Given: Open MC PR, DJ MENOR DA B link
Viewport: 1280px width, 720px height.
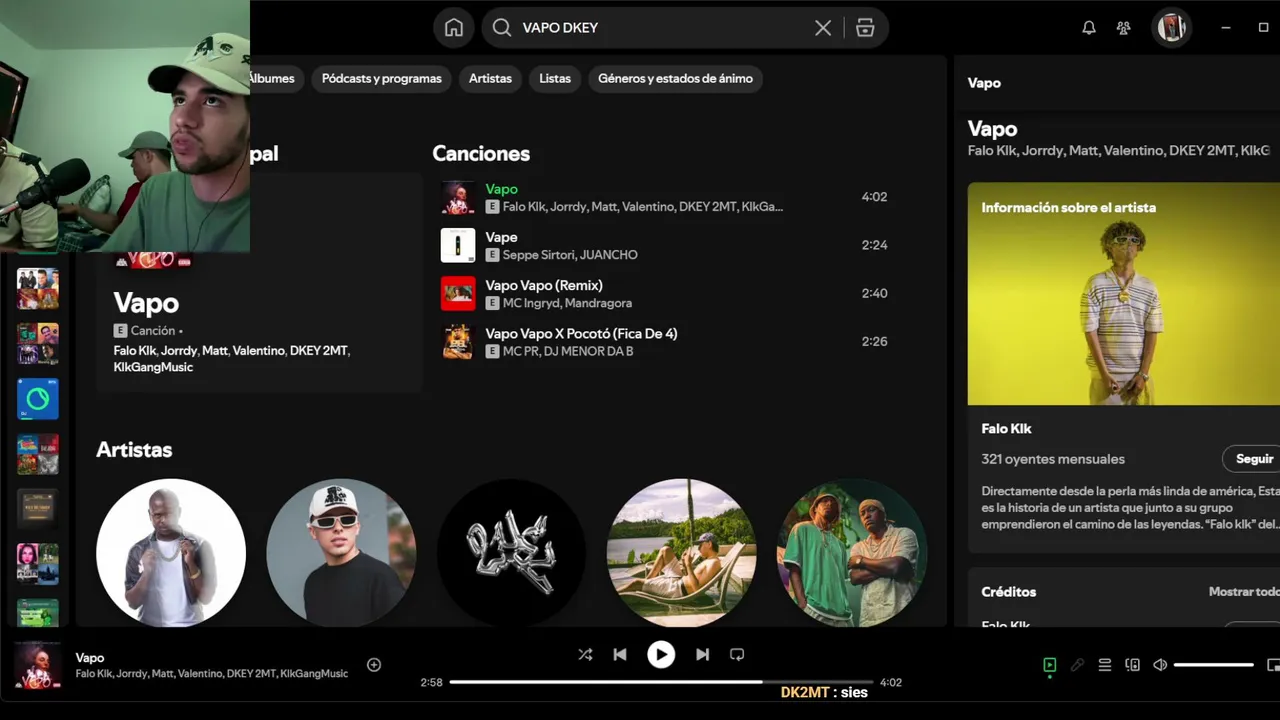Looking at the screenshot, I should (568, 351).
